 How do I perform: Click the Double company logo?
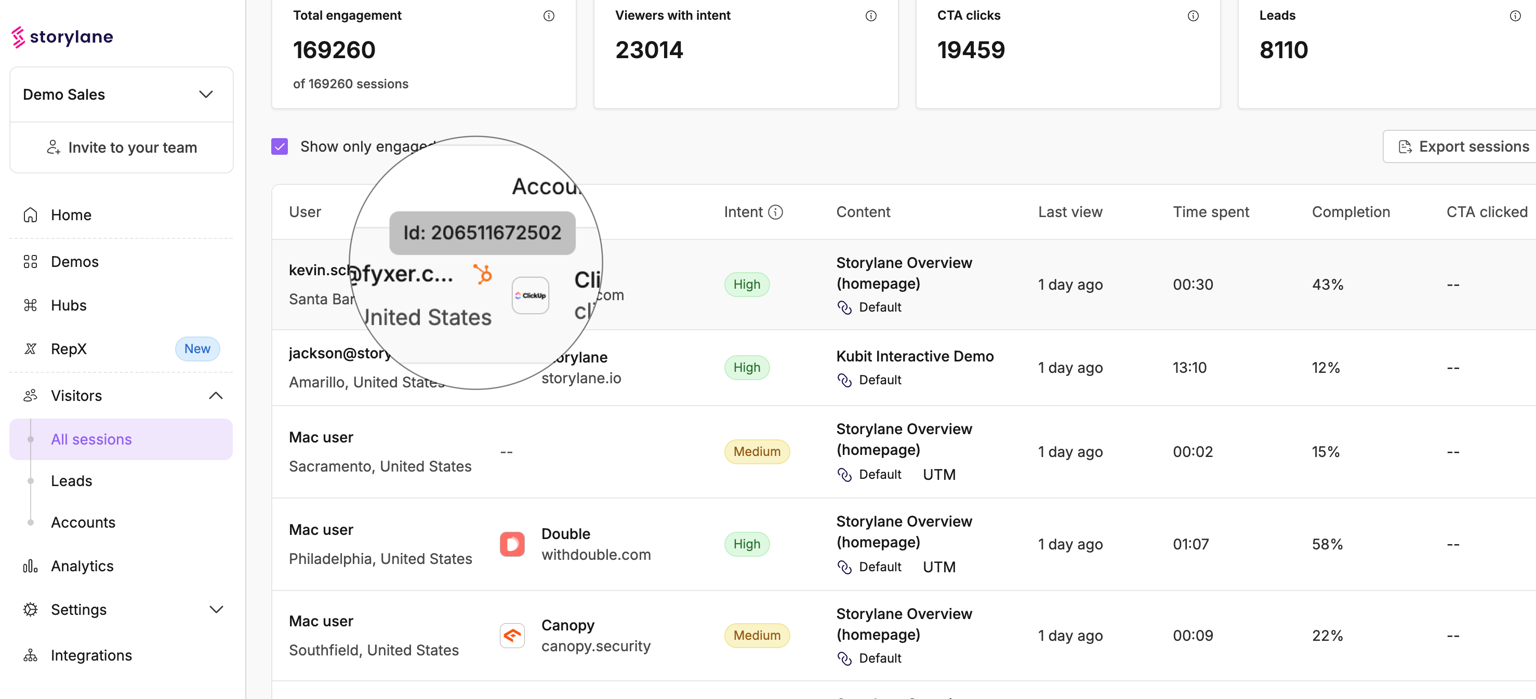point(512,544)
